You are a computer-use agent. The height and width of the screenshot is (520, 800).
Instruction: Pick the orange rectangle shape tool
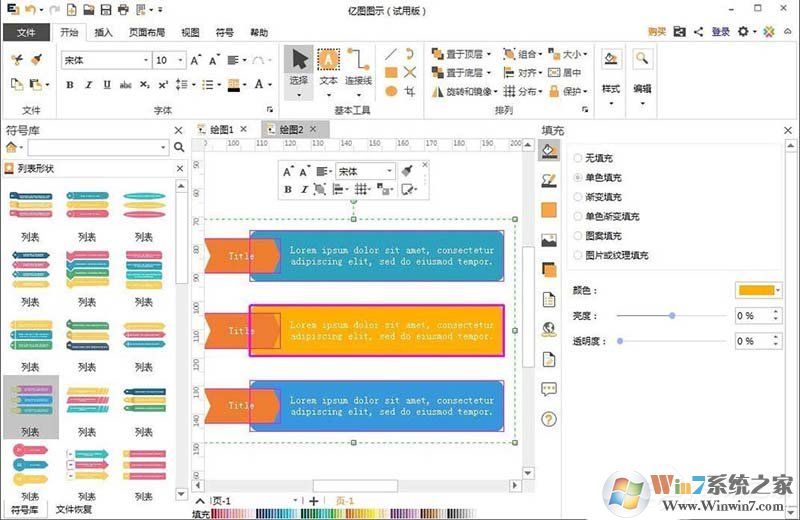coord(391,72)
